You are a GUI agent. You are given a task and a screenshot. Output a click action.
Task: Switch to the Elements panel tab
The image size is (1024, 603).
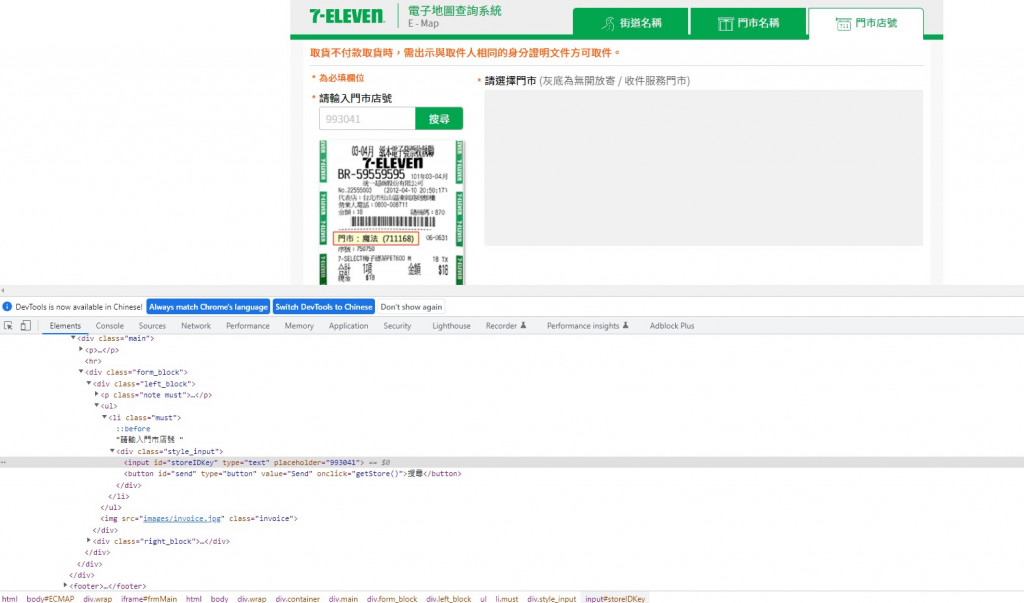(65, 325)
